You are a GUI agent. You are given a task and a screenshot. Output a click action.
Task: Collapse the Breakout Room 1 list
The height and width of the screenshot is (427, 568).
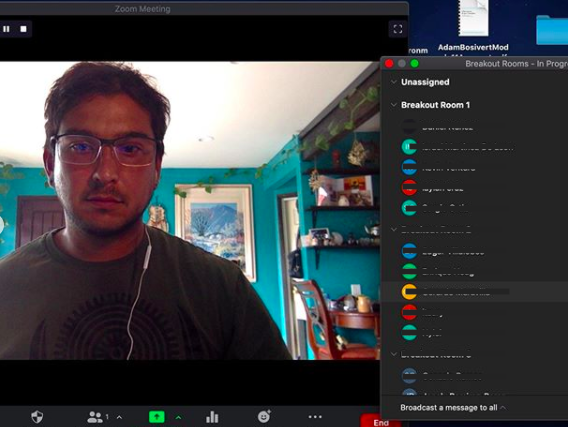(x=394, y=105)
